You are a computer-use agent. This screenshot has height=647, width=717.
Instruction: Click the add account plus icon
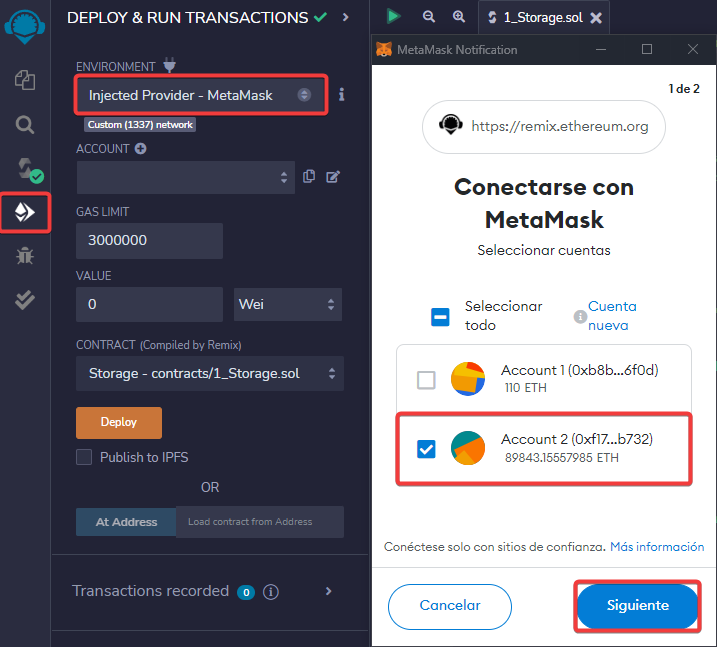[x=141, y=149]
